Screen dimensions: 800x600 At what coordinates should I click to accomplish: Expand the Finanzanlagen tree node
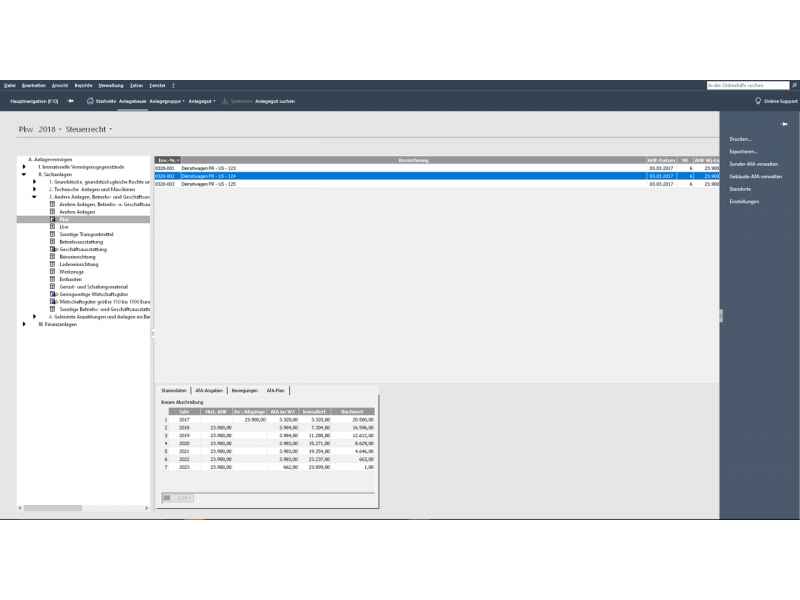pos(24,324)
